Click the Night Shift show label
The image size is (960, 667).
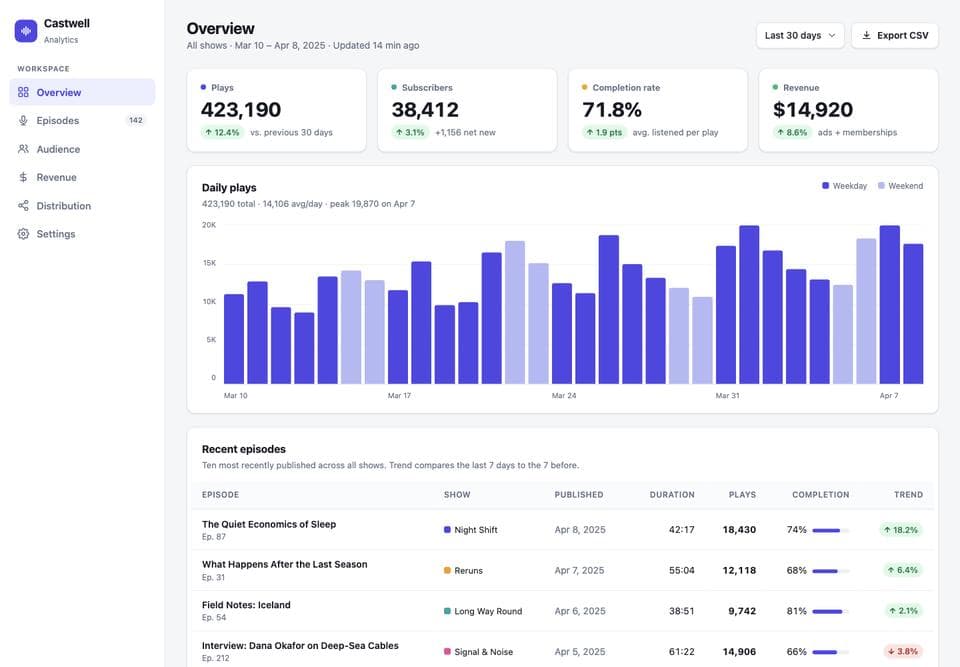476,530
